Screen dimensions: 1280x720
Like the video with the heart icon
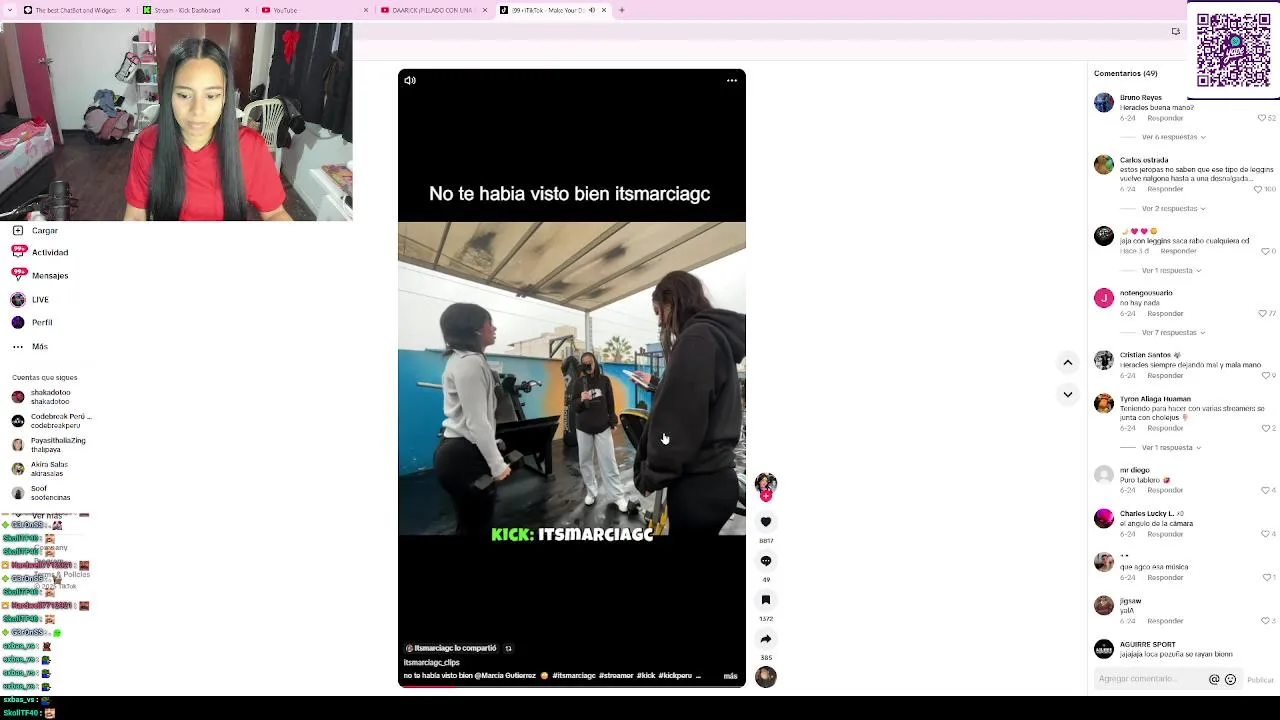pyautogui.click(x=766, y=522)
